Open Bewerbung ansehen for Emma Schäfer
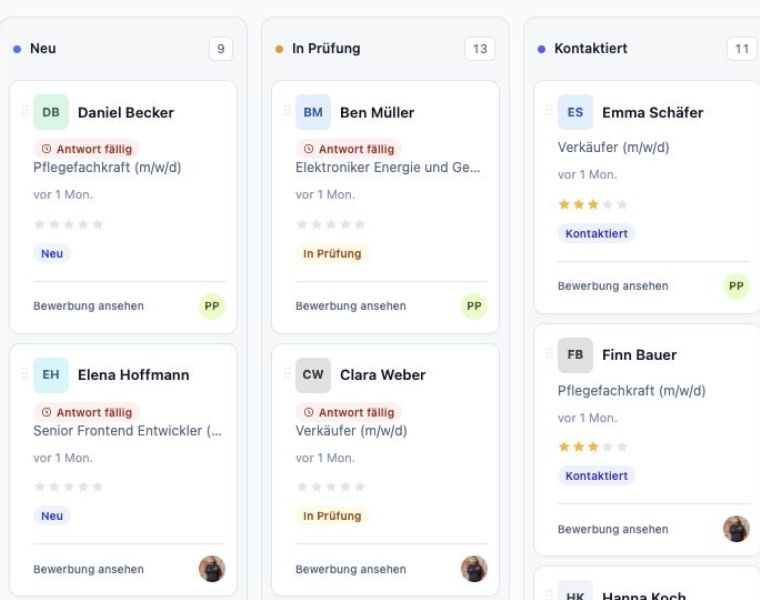760x600 pixels. coord(613,286)
